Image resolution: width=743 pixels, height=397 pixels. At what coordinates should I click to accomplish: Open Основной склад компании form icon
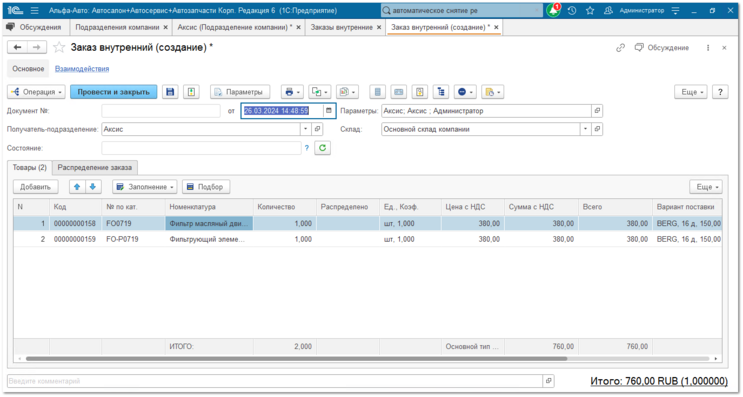[597, 129]
